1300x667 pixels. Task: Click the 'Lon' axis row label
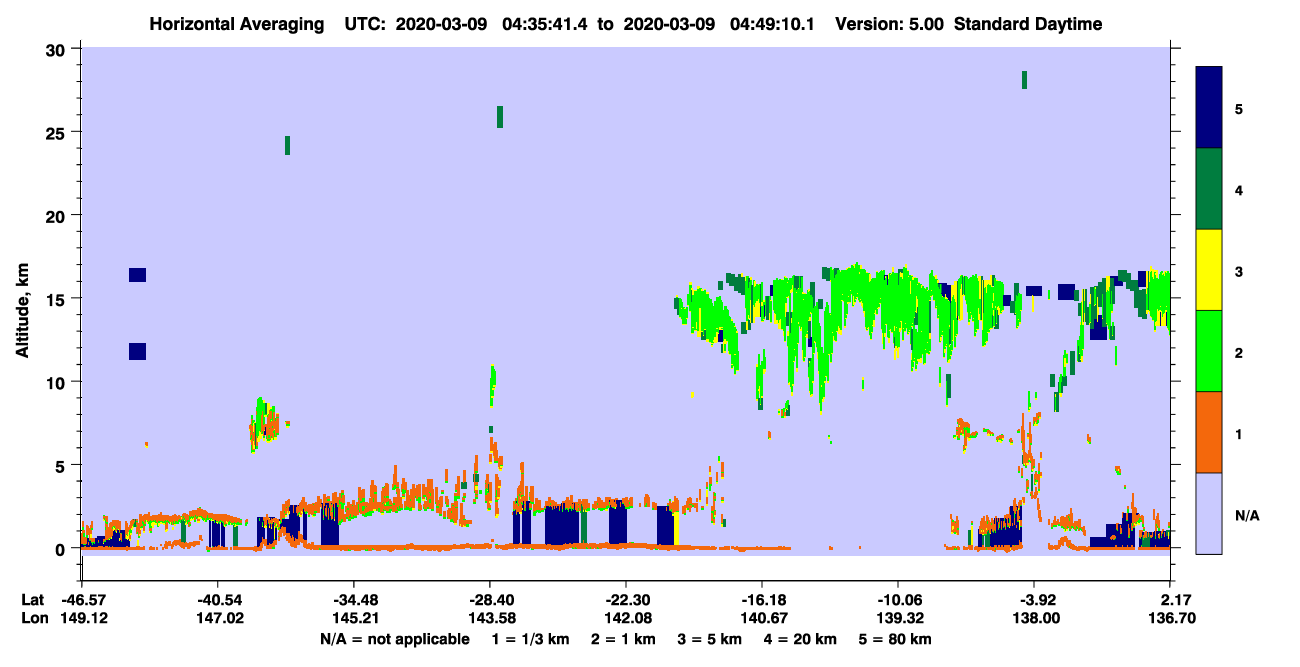(x=34, y=618)
